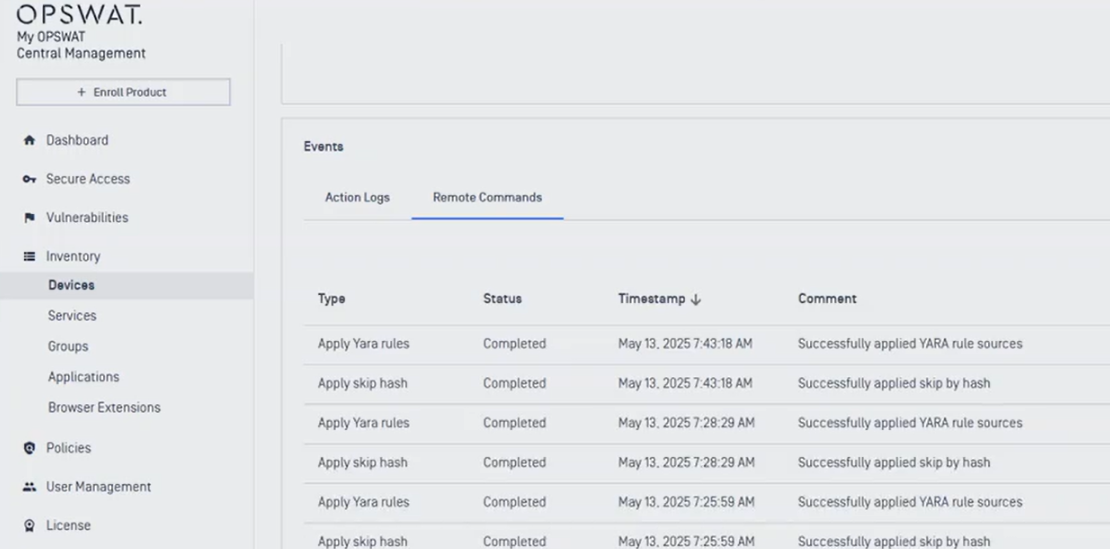
Task: Click the Inventory list icon
Action: click(x=29, y=257)
